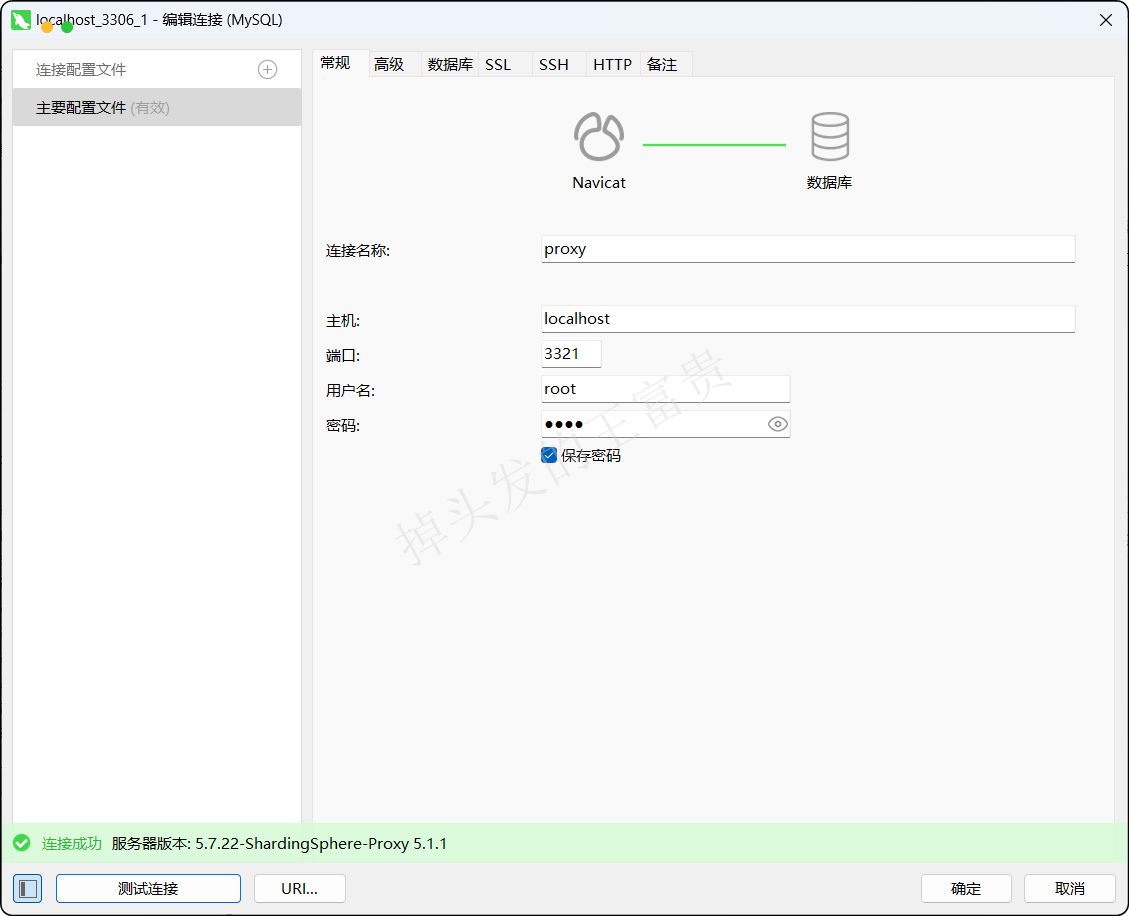
Task: Click the 连接名称 field containing proxy
Action: click(808, 249)
